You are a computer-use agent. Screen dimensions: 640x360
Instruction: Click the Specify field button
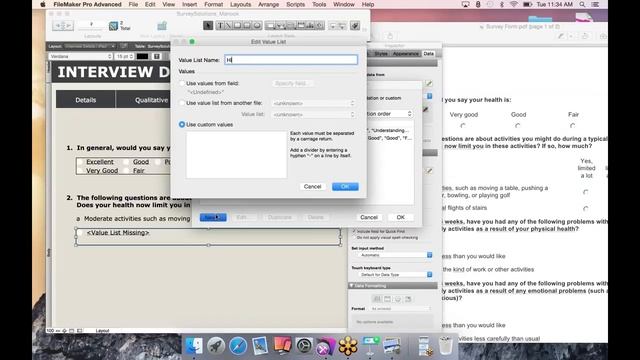293,83
